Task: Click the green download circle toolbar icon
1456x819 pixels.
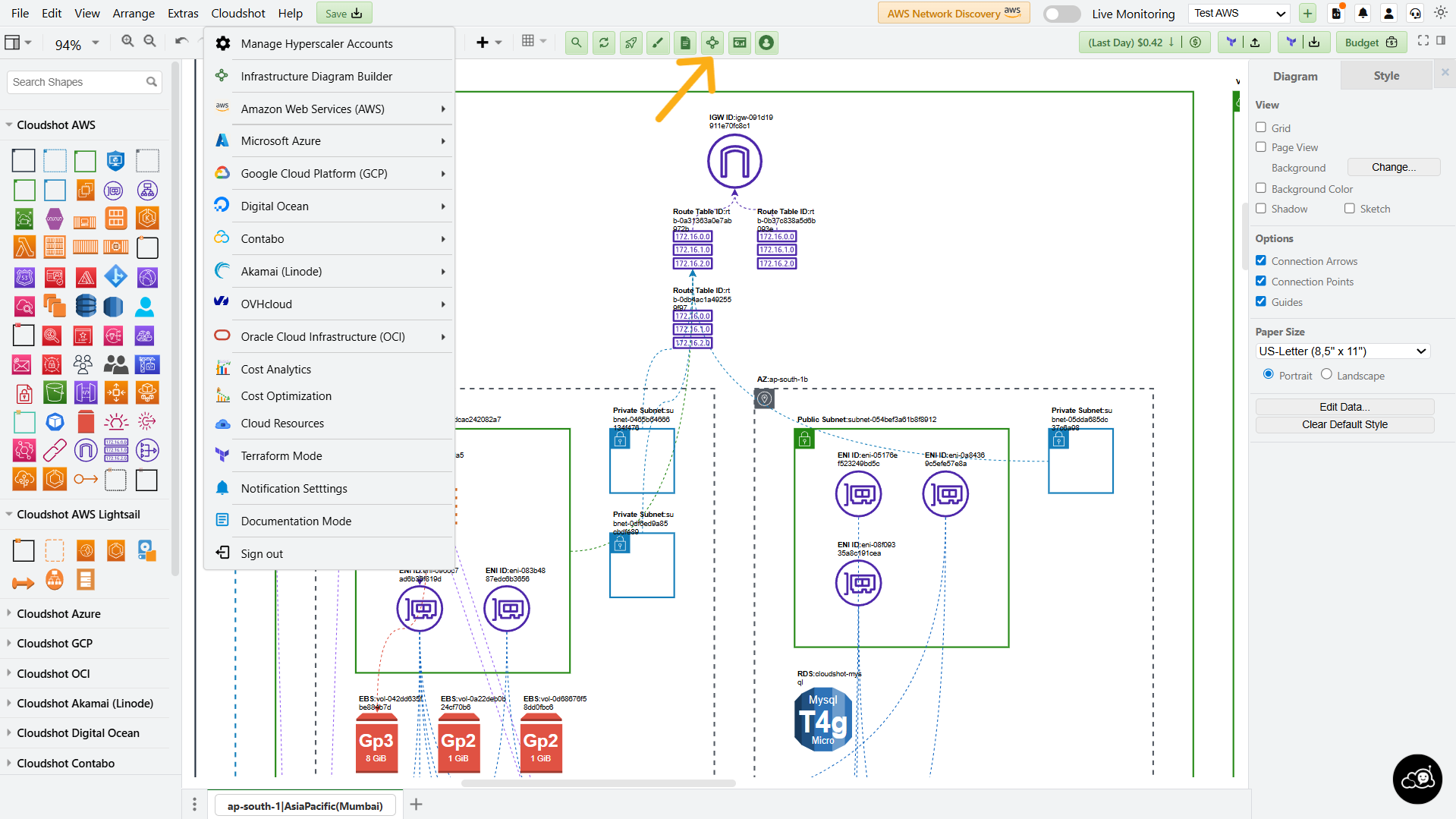Action: [766, 43]
